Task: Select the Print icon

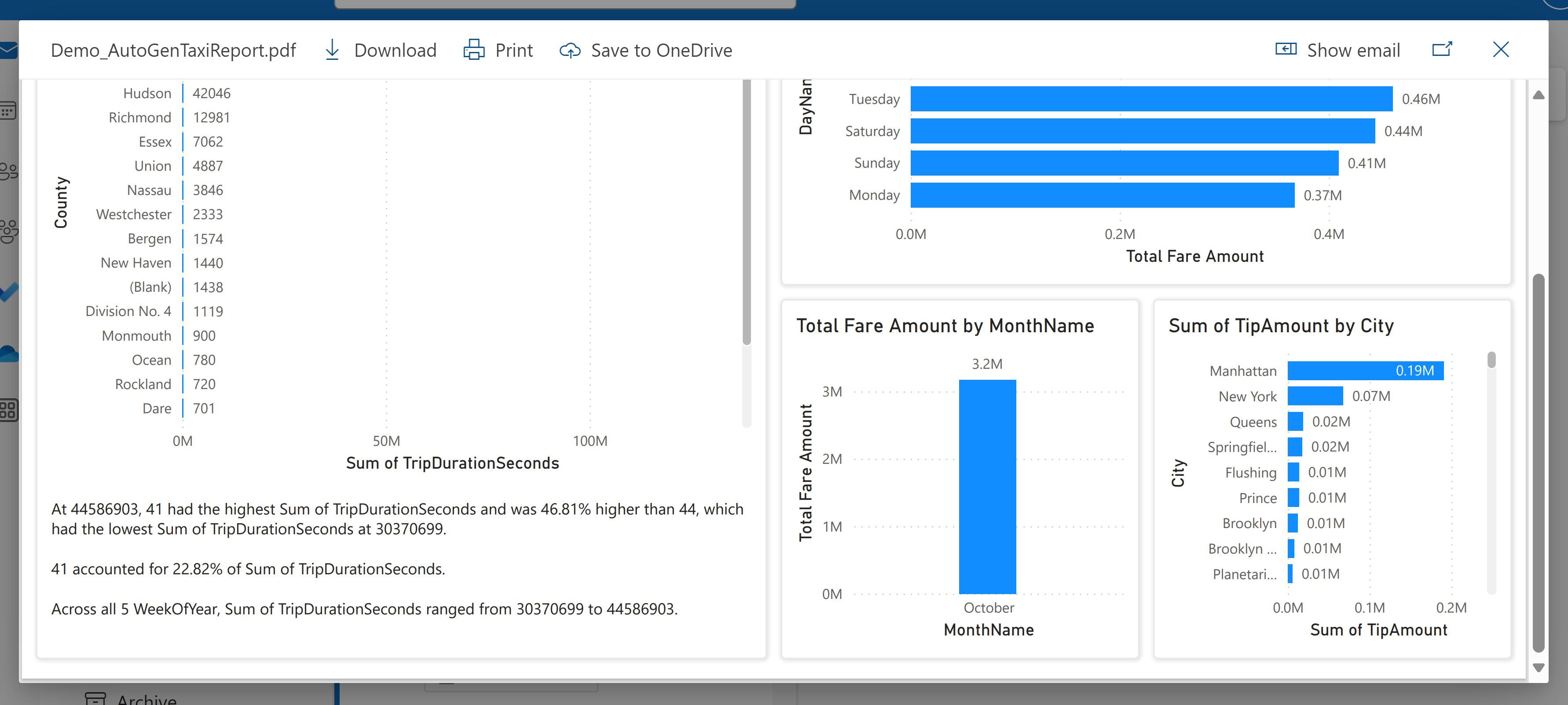Action: pyautogui.click(x=474, y=50)
